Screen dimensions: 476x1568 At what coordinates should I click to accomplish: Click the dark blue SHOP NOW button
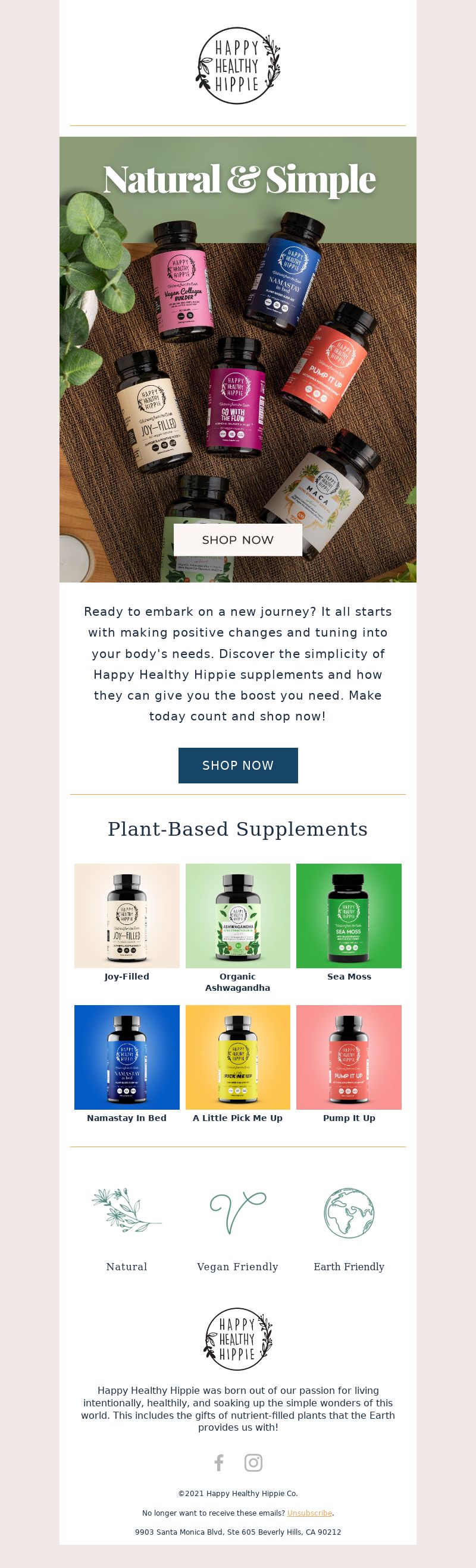click(x=237, y=765)
